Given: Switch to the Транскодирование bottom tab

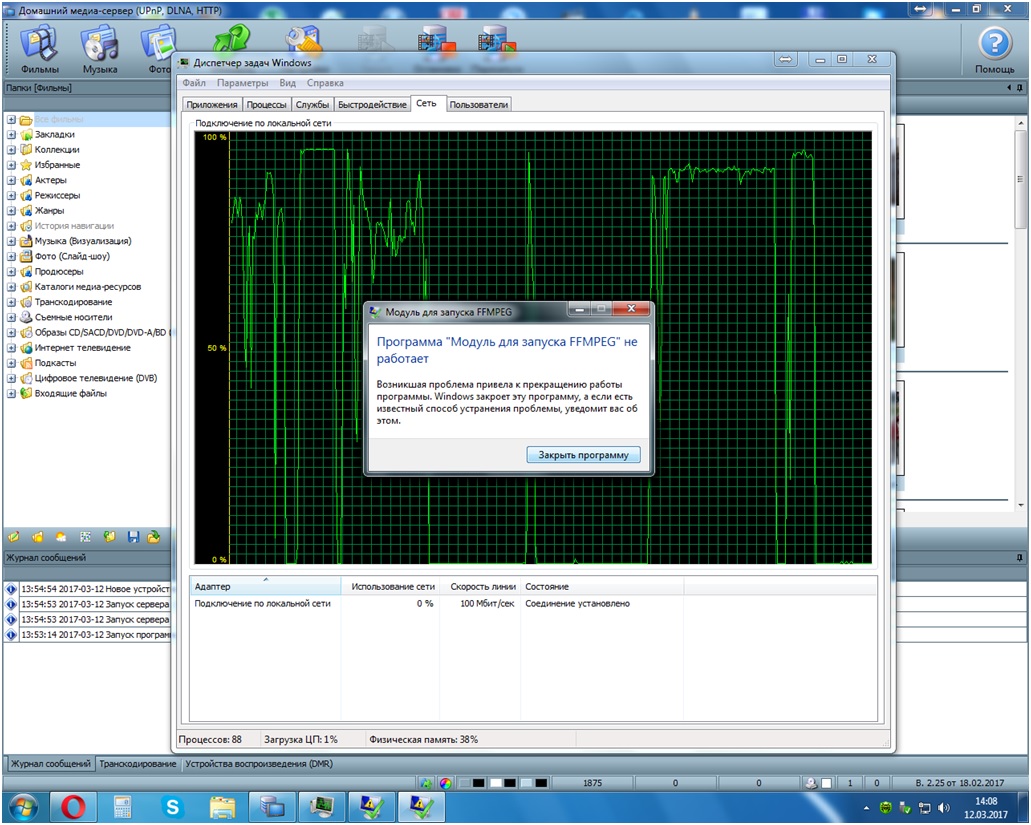Looking at the screenshot, I should click(x=138, y=764).
